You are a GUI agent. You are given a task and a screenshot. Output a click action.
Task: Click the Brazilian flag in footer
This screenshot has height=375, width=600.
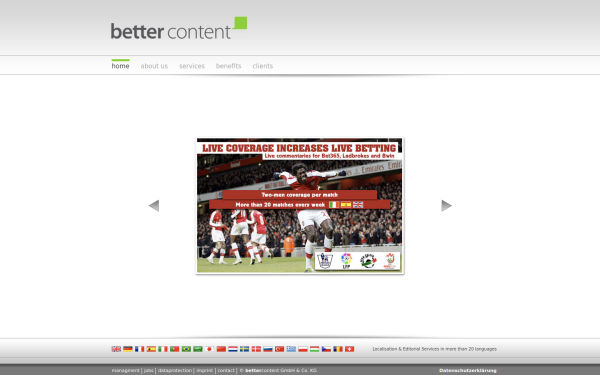tap(186, 349)
